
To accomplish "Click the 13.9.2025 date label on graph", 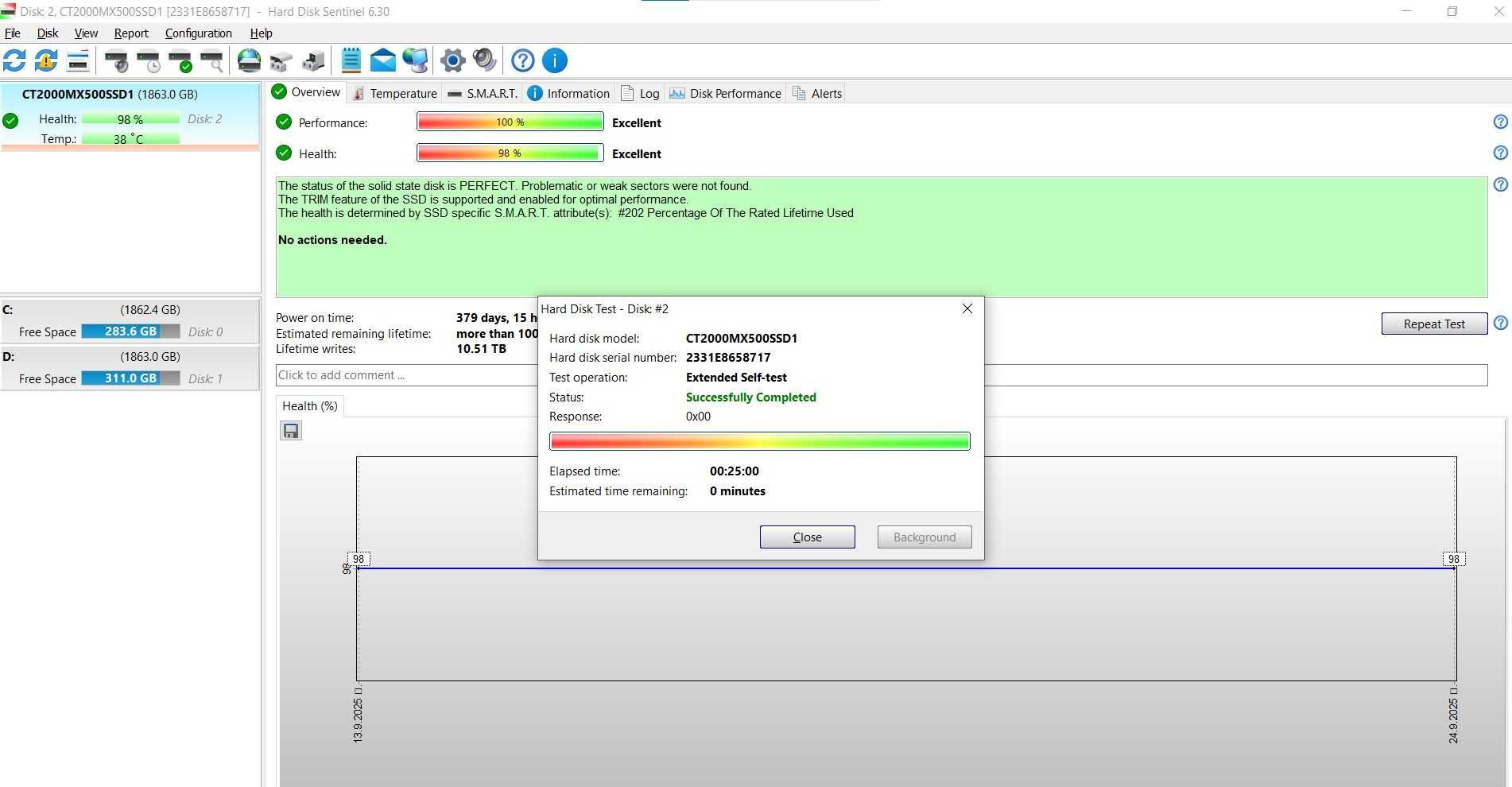I will [x=358, y=715].
